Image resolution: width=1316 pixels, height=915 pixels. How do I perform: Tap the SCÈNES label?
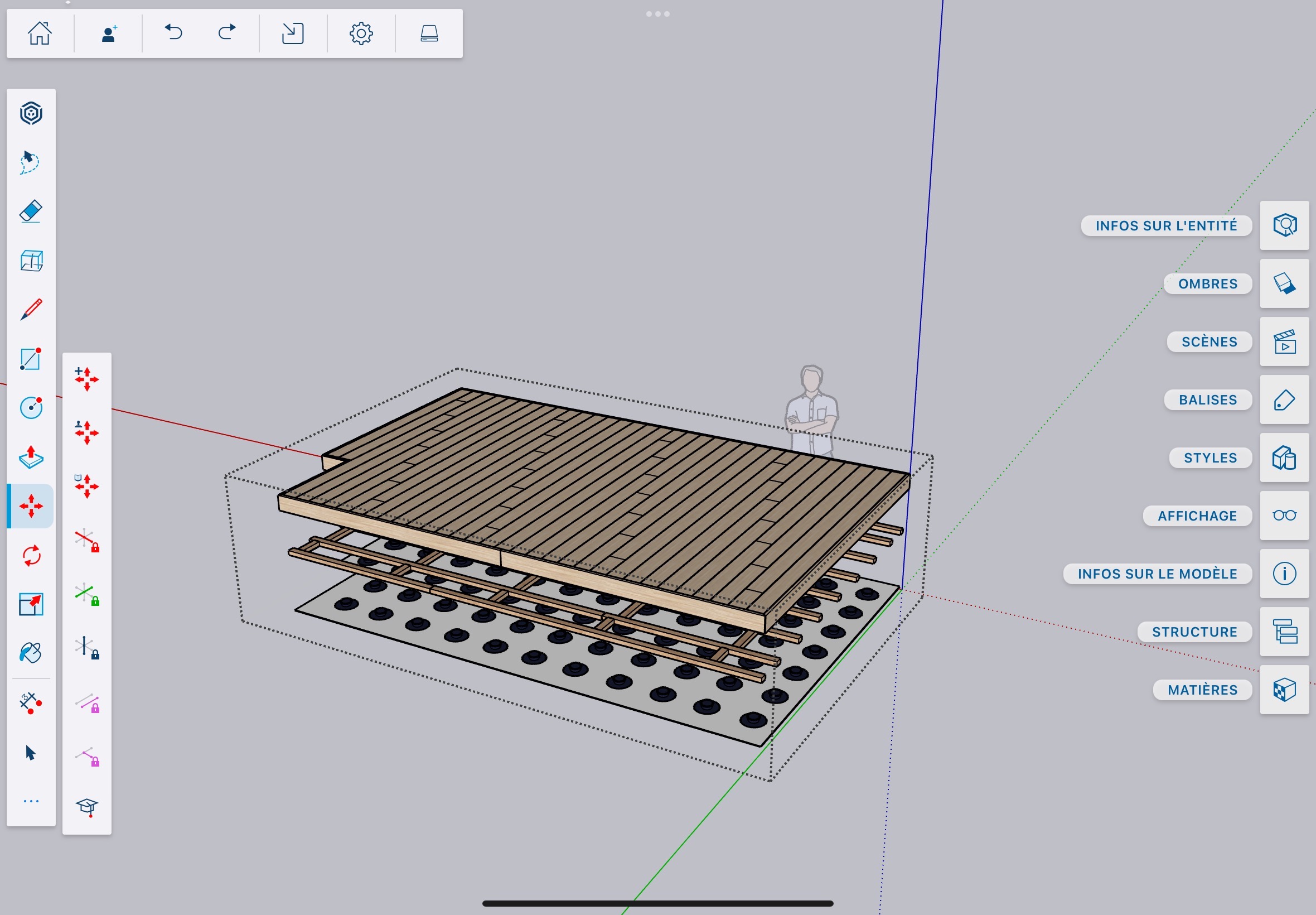[1209, 341]
